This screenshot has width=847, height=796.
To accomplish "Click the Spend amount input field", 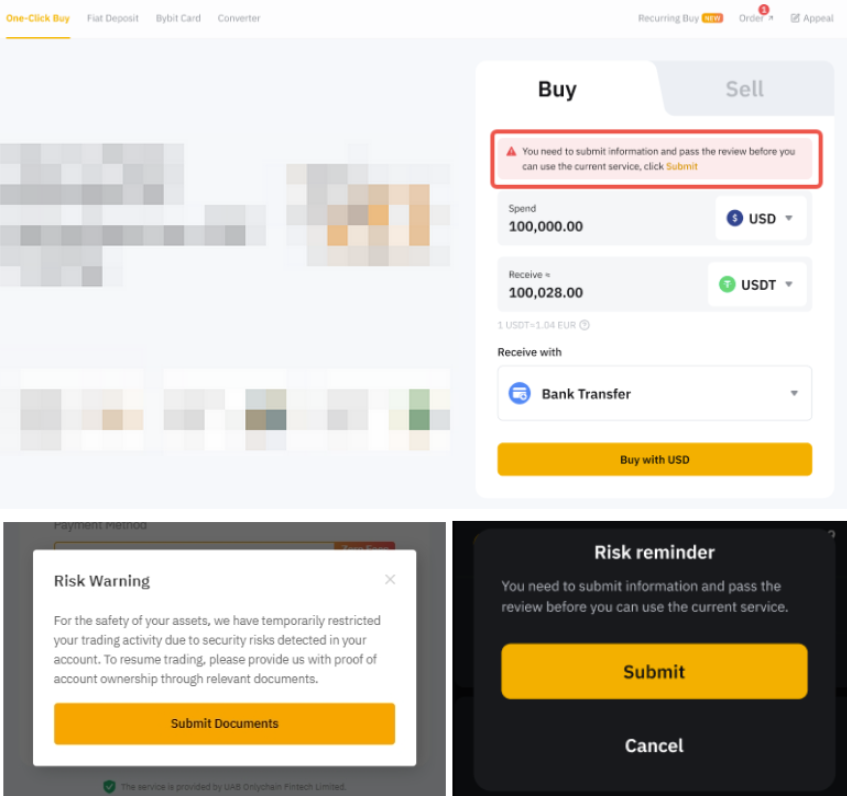I will 600,226.
